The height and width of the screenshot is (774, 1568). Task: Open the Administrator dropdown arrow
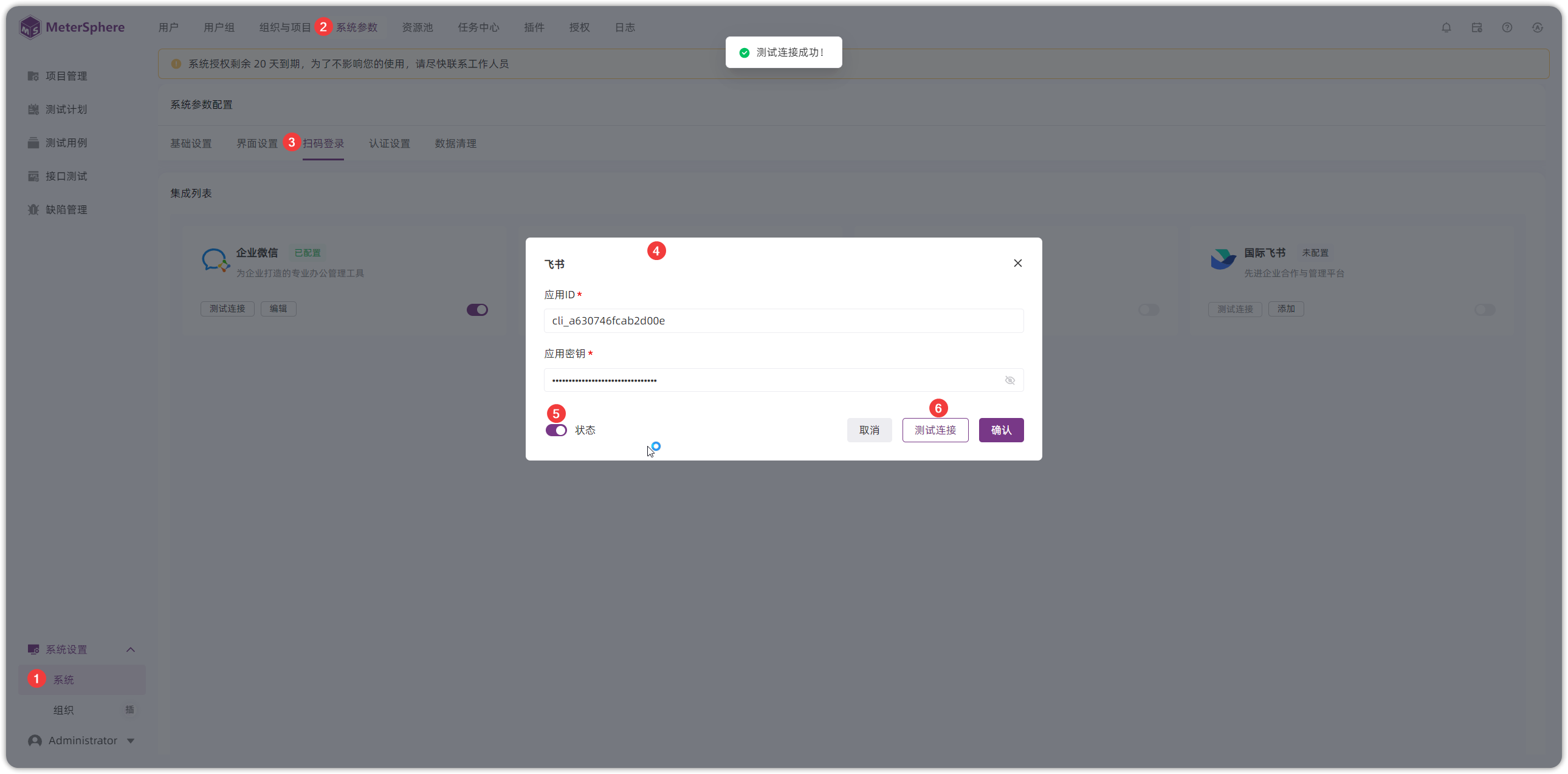(x=130, y=741)
